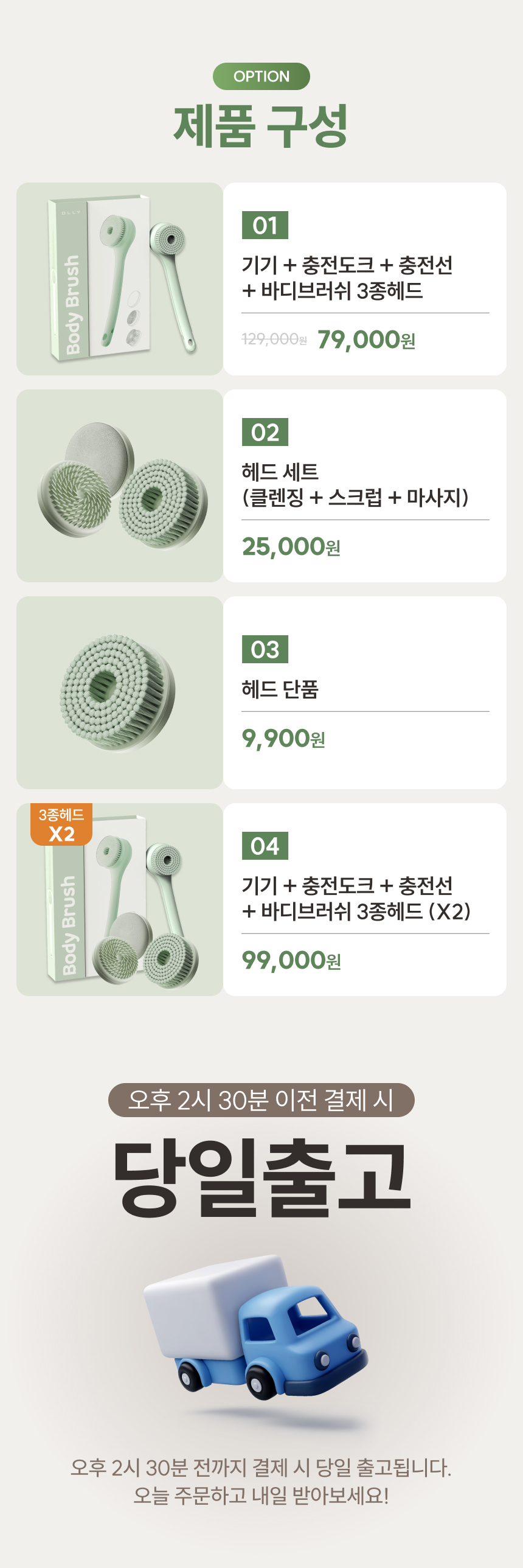Select the 25,000원 head set price
The width and height of the screenshot is (523, 1568).
[291, 546]
